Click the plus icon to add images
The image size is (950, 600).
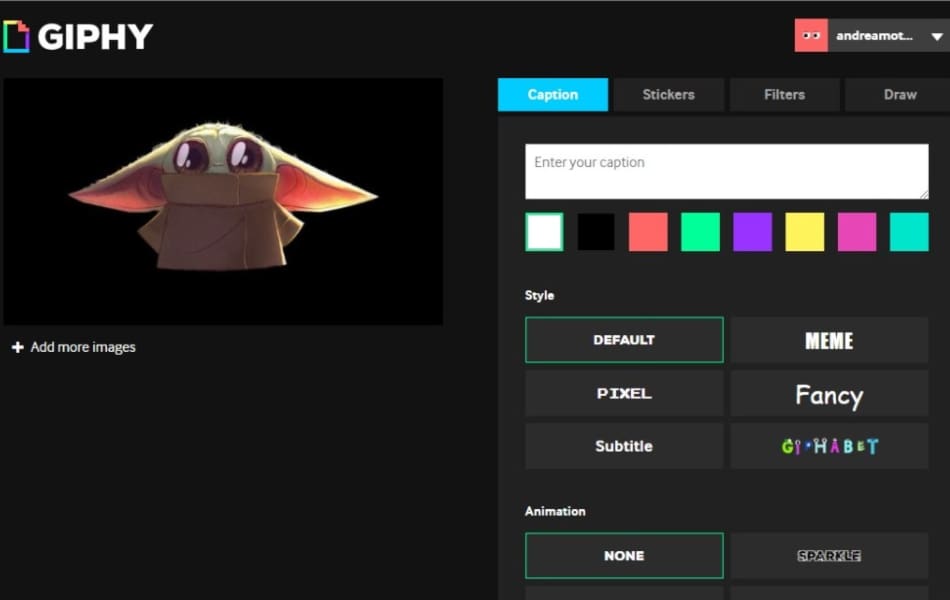tap(17, 348)
